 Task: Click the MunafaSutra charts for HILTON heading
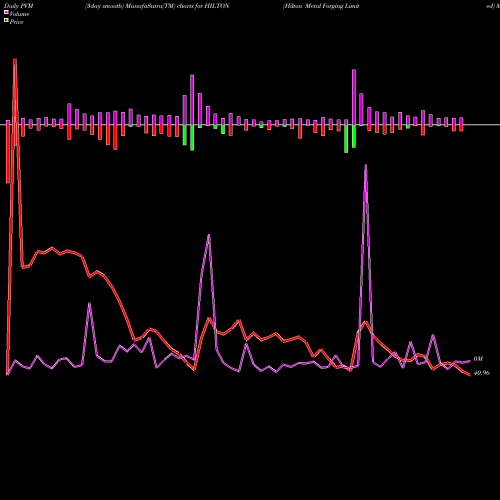(x=157, y=6)
